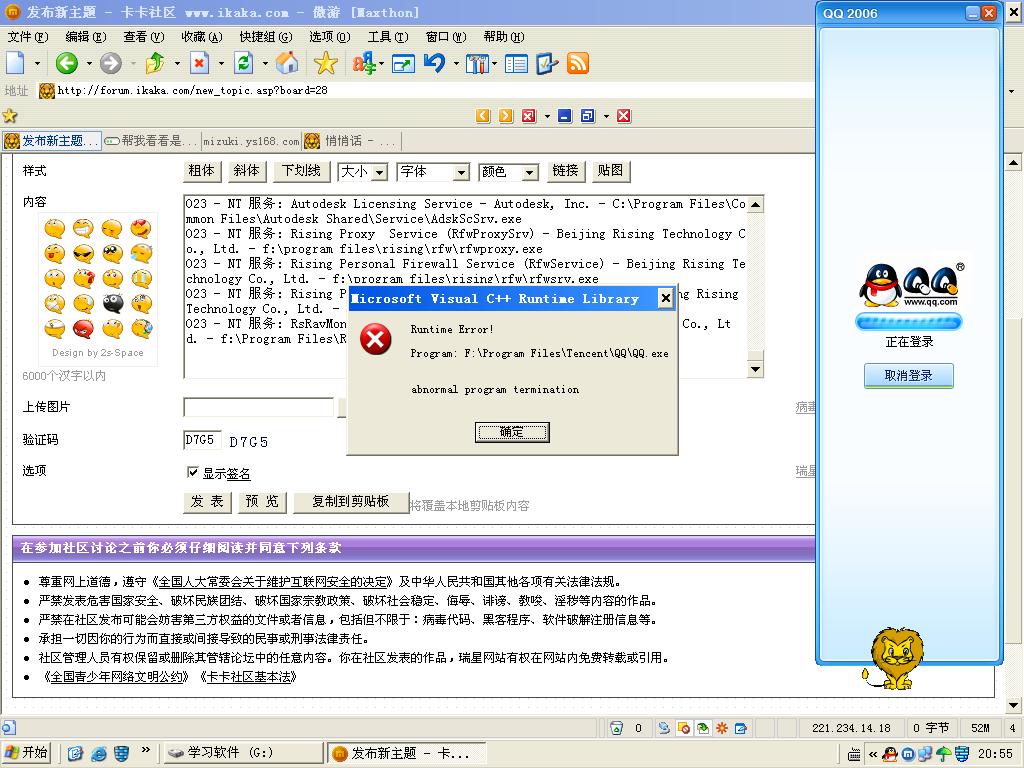This screenshot has height=768, width=1024.
Task: Switch to the 帮我看看是 tab
Action: pos(151,141)
